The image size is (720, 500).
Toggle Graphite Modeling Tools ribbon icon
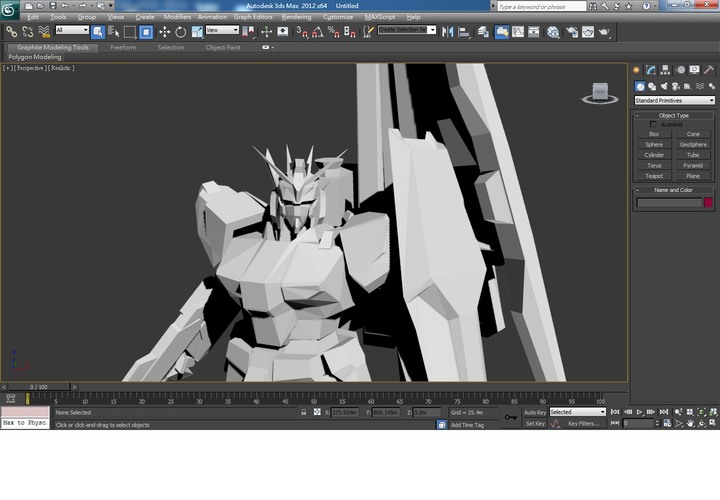(x=501, y=32)
